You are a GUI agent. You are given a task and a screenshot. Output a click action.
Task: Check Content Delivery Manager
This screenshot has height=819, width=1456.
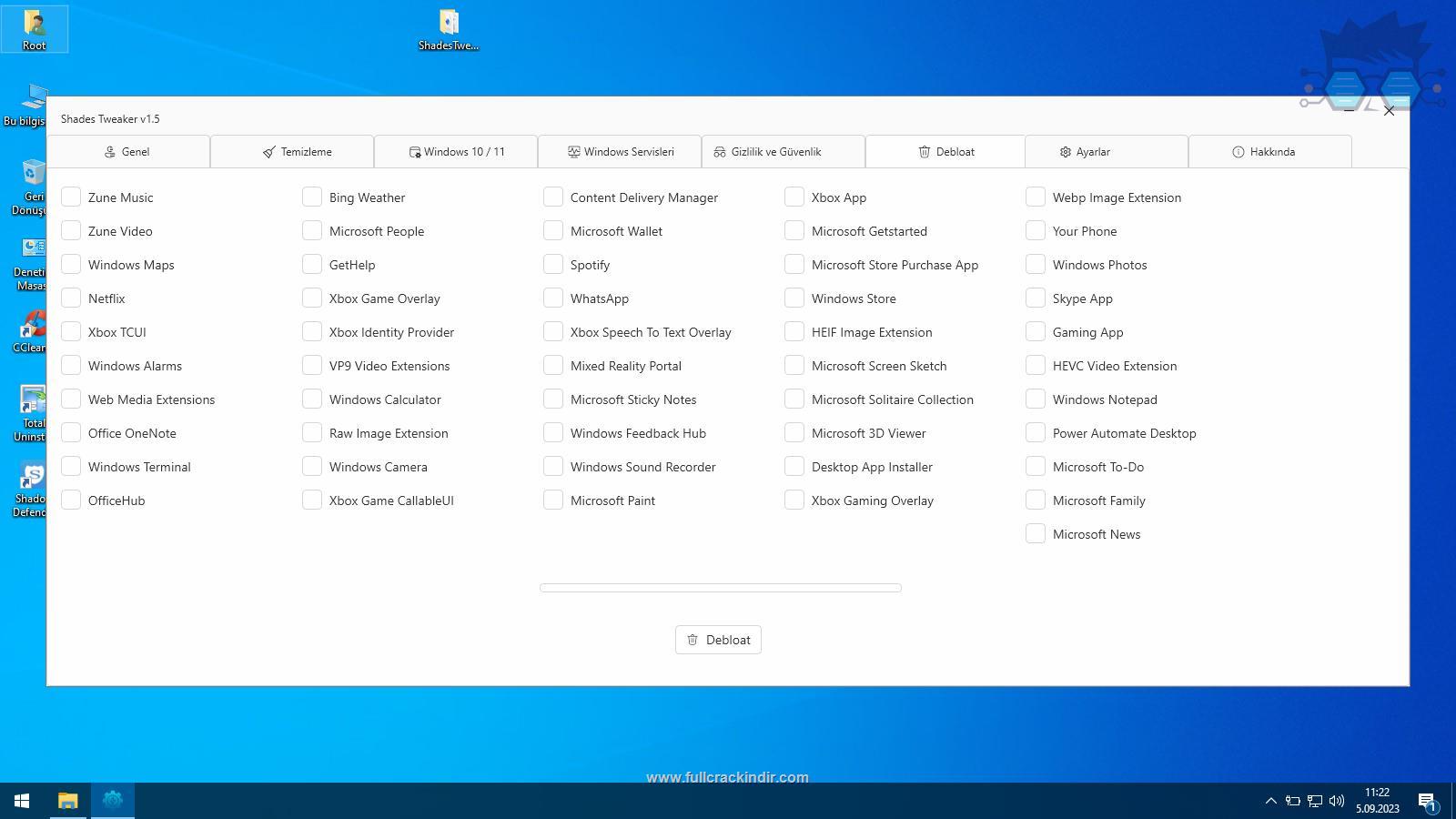tap(553, 197)
